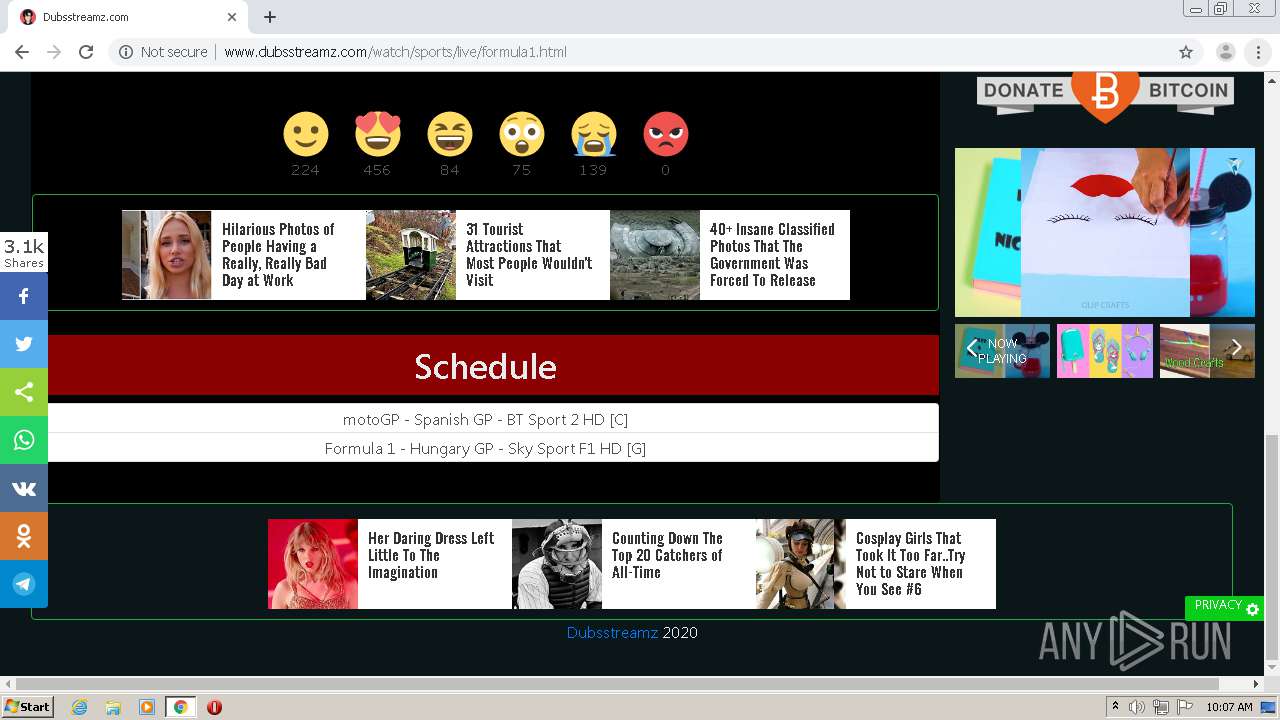Click the crying face reaction emoji
1280x720 pixels.
593,134
